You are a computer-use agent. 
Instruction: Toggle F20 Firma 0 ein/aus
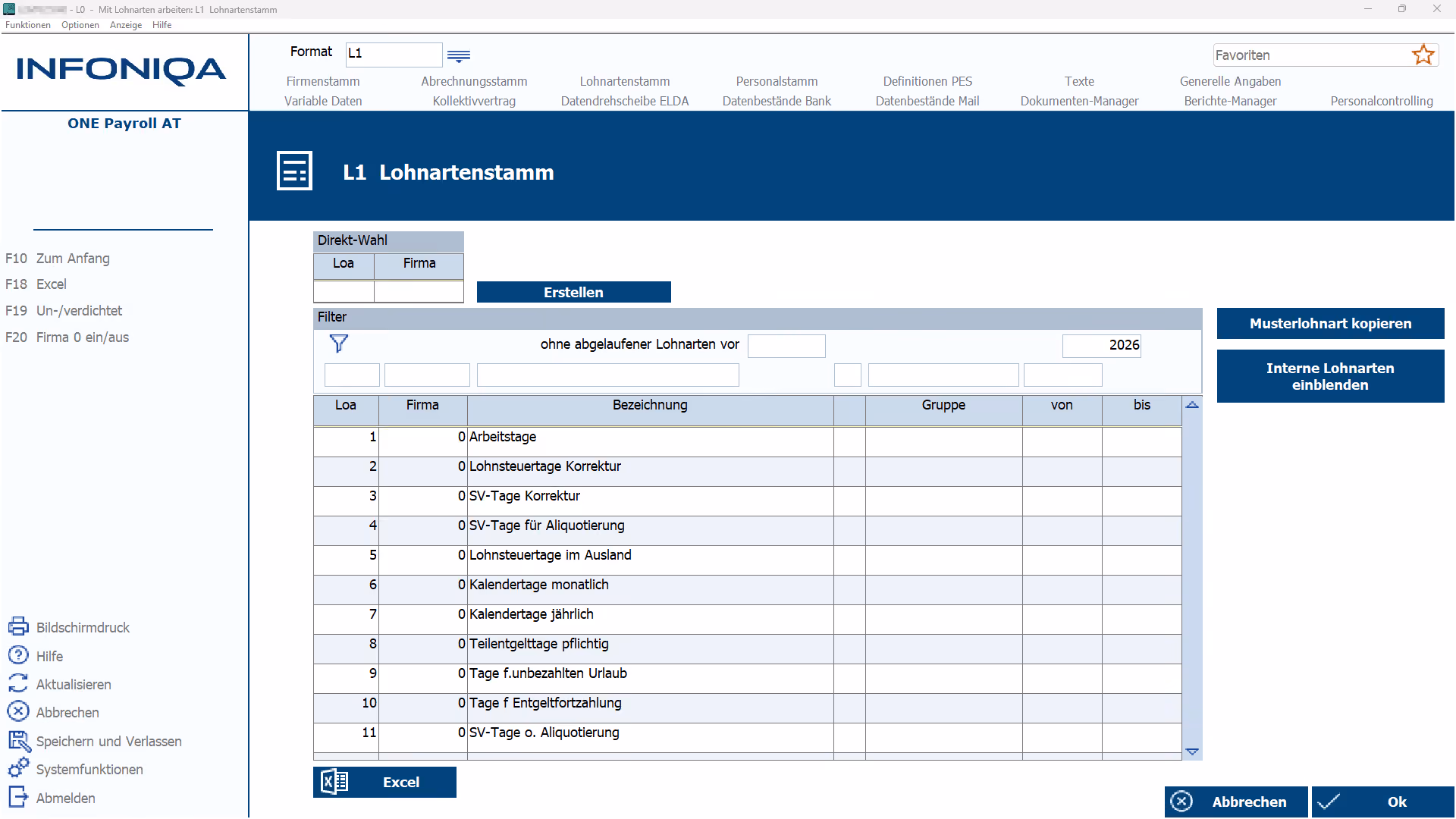[67, 337]
